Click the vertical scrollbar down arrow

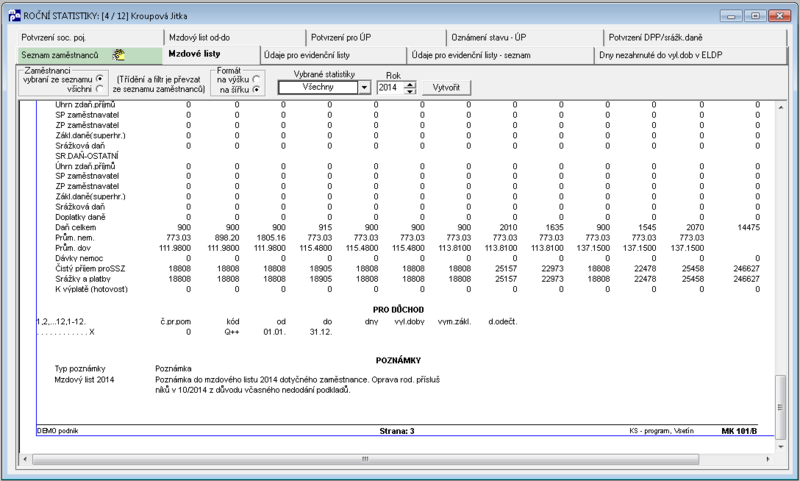(x=781, y=447)
